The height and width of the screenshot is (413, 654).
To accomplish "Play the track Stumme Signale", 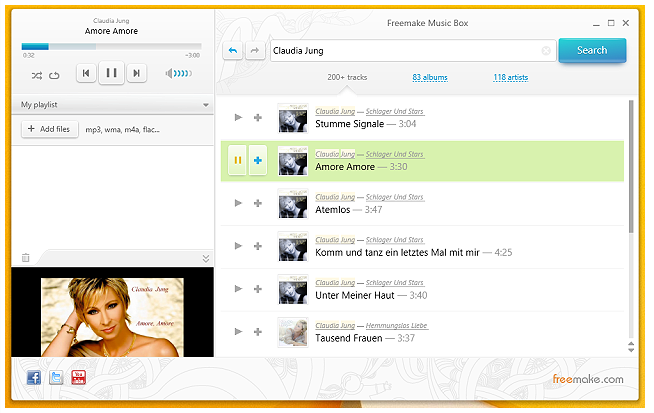I will [238, 118].
